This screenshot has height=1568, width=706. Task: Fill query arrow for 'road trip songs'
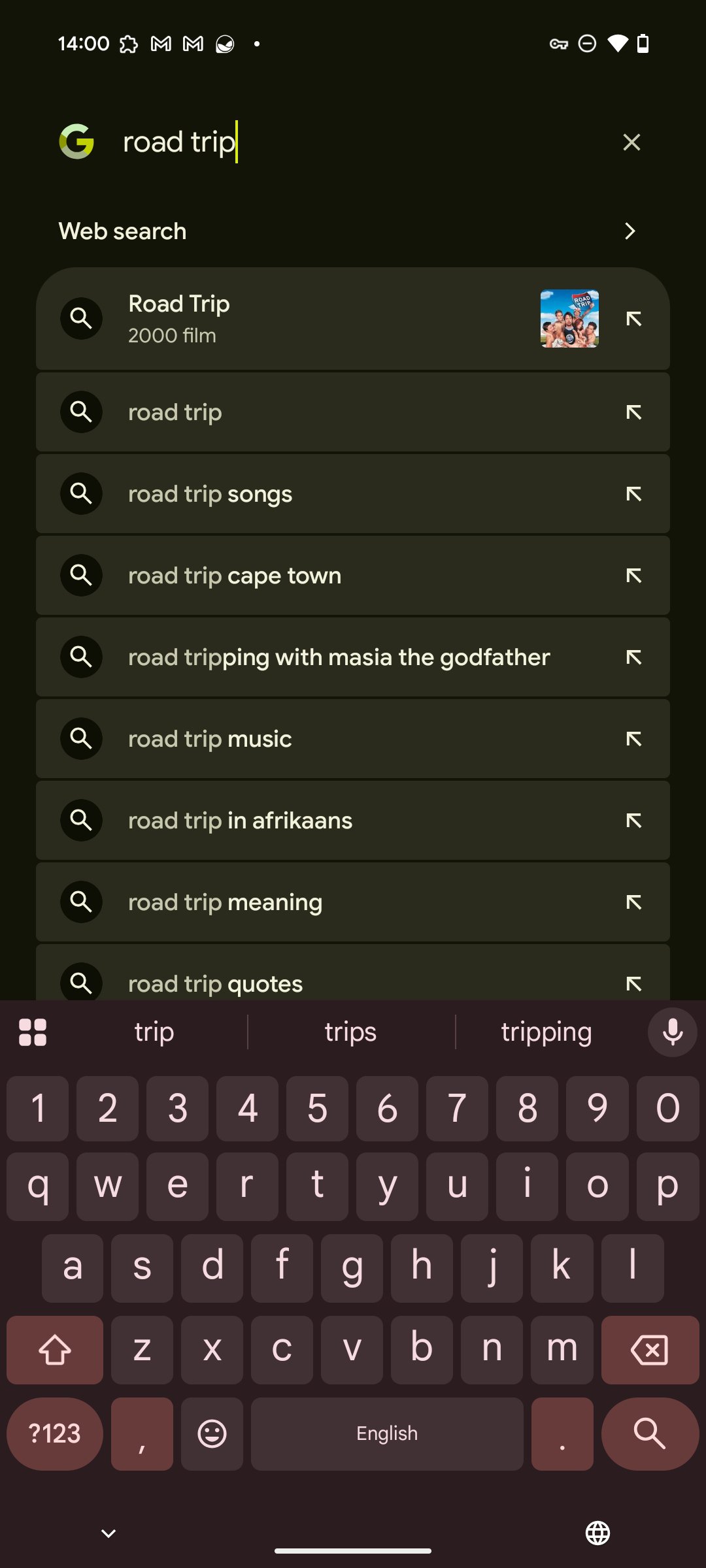(633, 494)
